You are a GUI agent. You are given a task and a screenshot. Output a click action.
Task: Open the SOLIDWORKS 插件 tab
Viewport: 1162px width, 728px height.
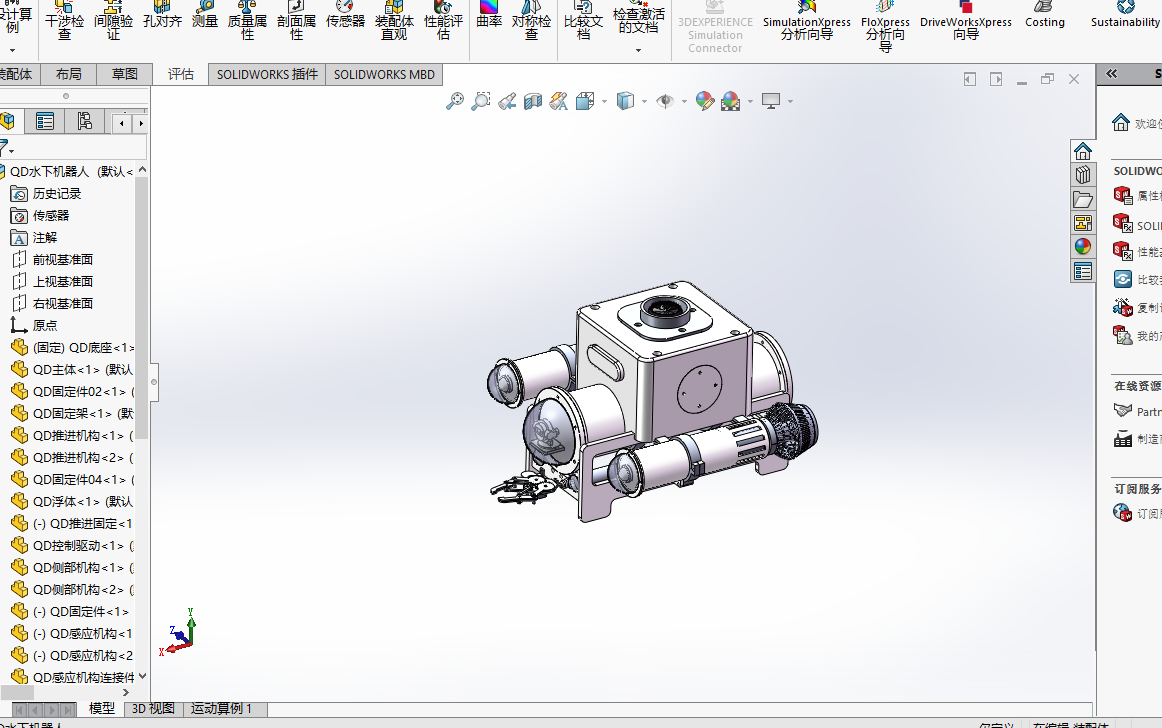[x=267, y=74]
